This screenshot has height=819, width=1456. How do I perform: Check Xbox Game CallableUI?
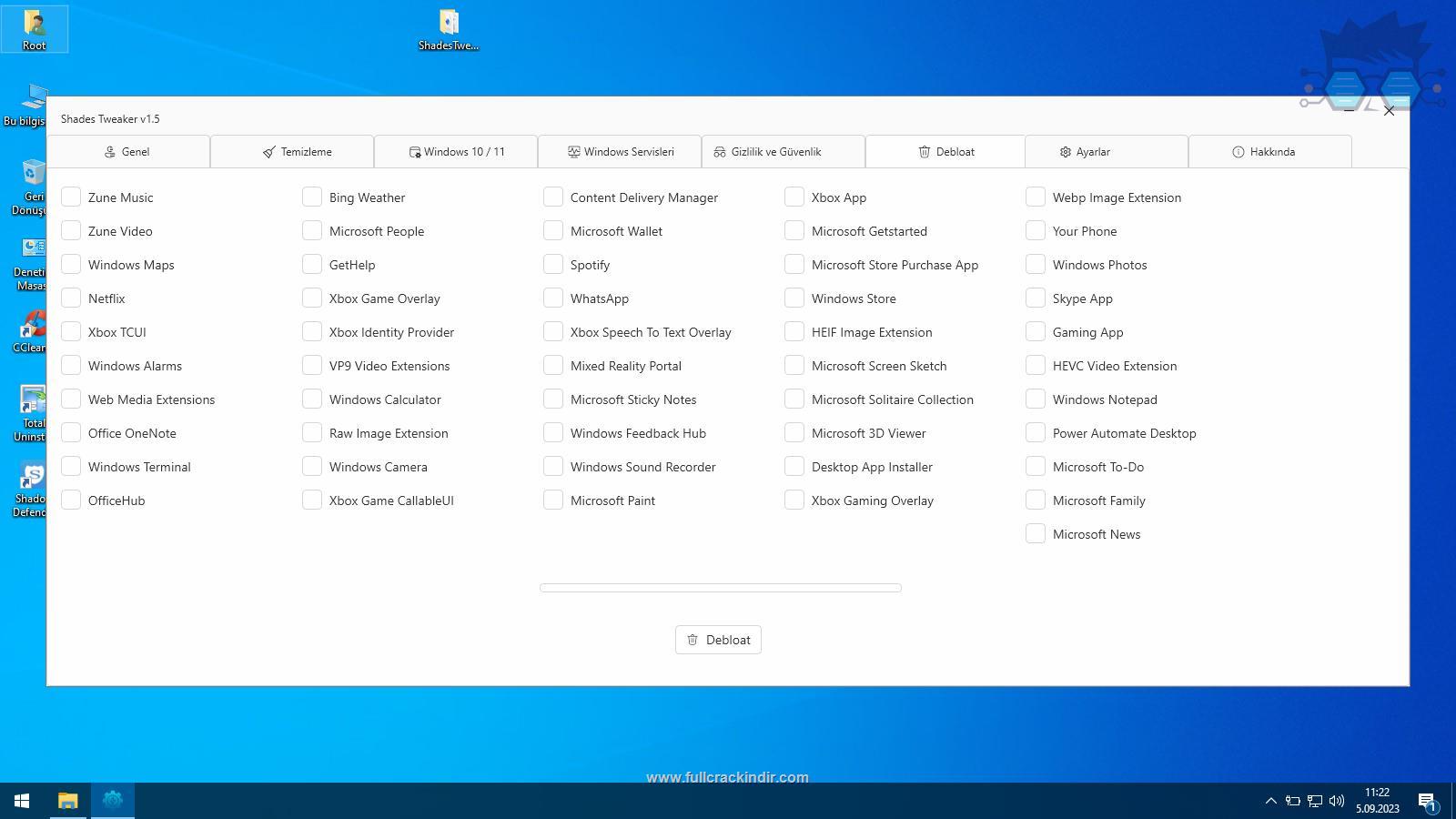312,500
